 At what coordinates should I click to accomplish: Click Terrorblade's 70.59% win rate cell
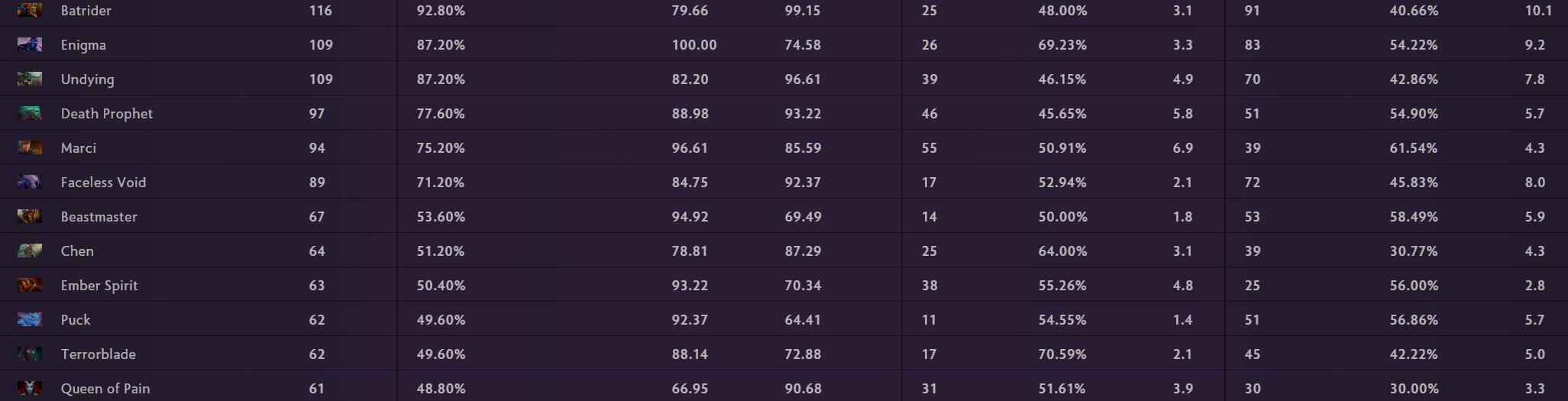1062,354
